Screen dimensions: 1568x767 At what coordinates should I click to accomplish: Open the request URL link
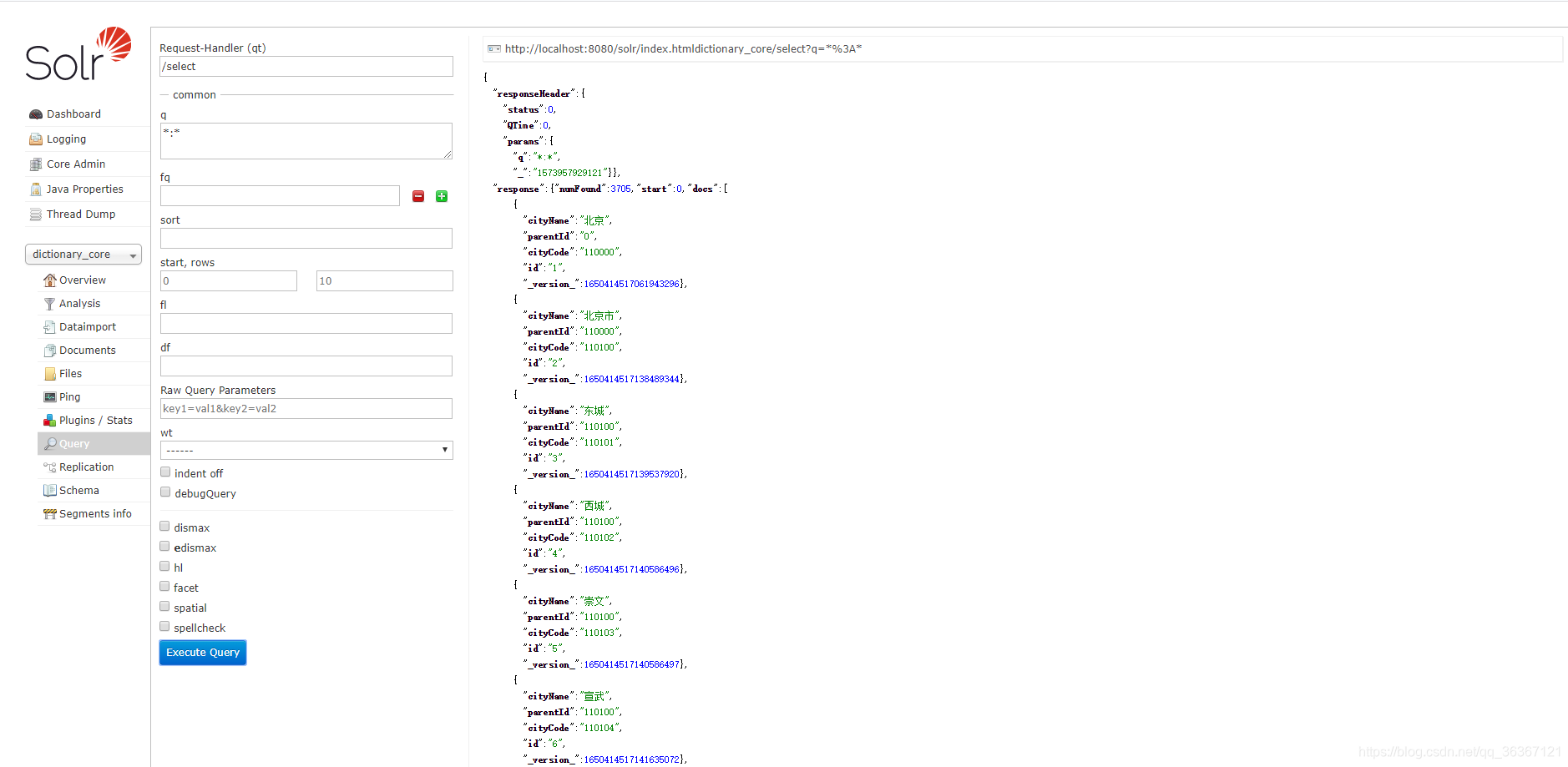point(683,49)
